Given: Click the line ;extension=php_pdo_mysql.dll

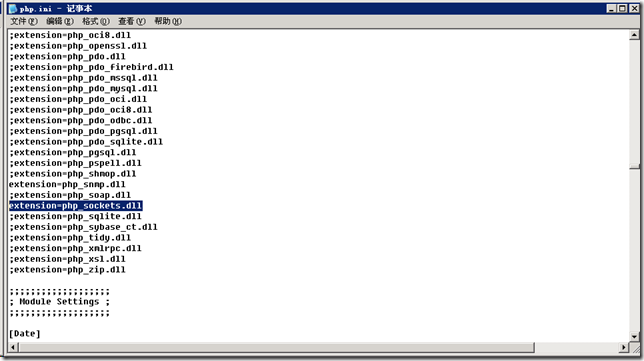Looking at the screenshot, I should tap(83, 89).
